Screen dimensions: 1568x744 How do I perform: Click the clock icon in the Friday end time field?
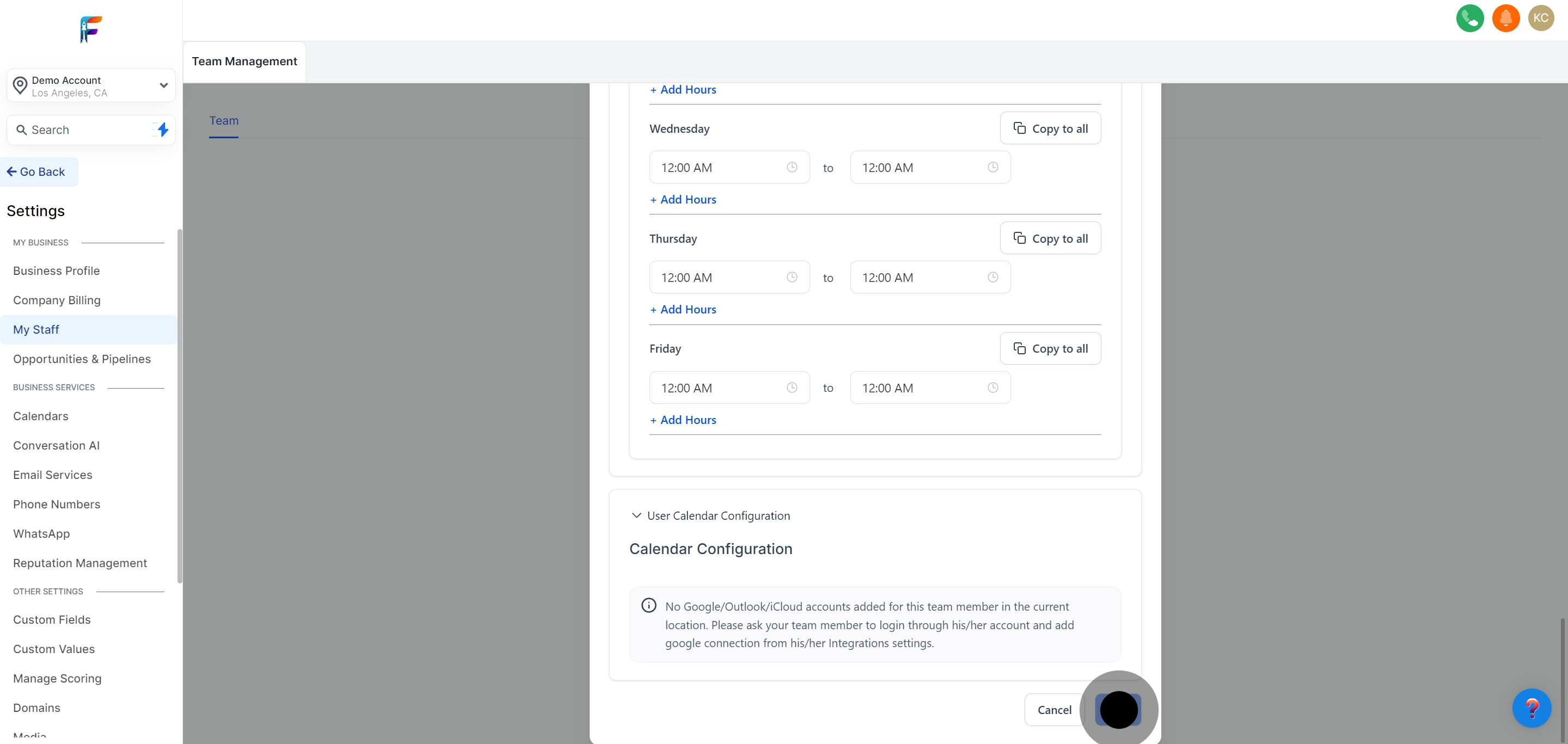[x=992, y=388]
